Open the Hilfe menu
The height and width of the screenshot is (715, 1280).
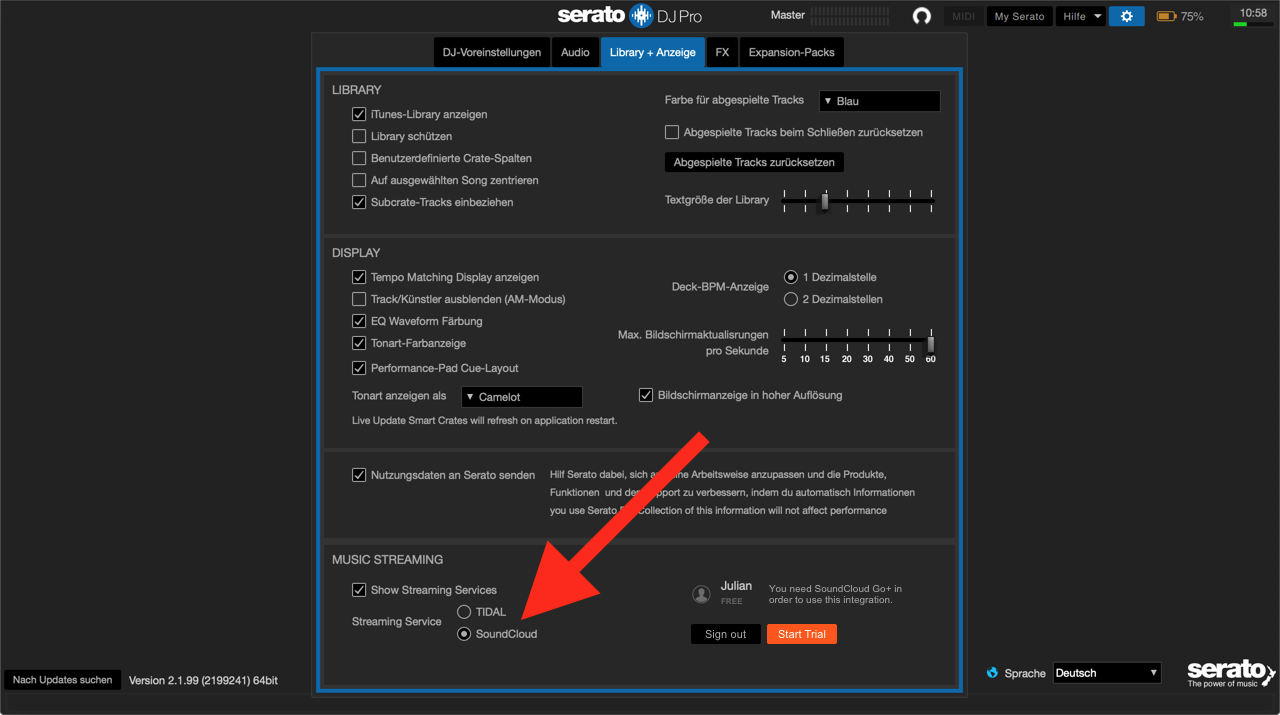pyautogui.click(x=1080, y=15)
